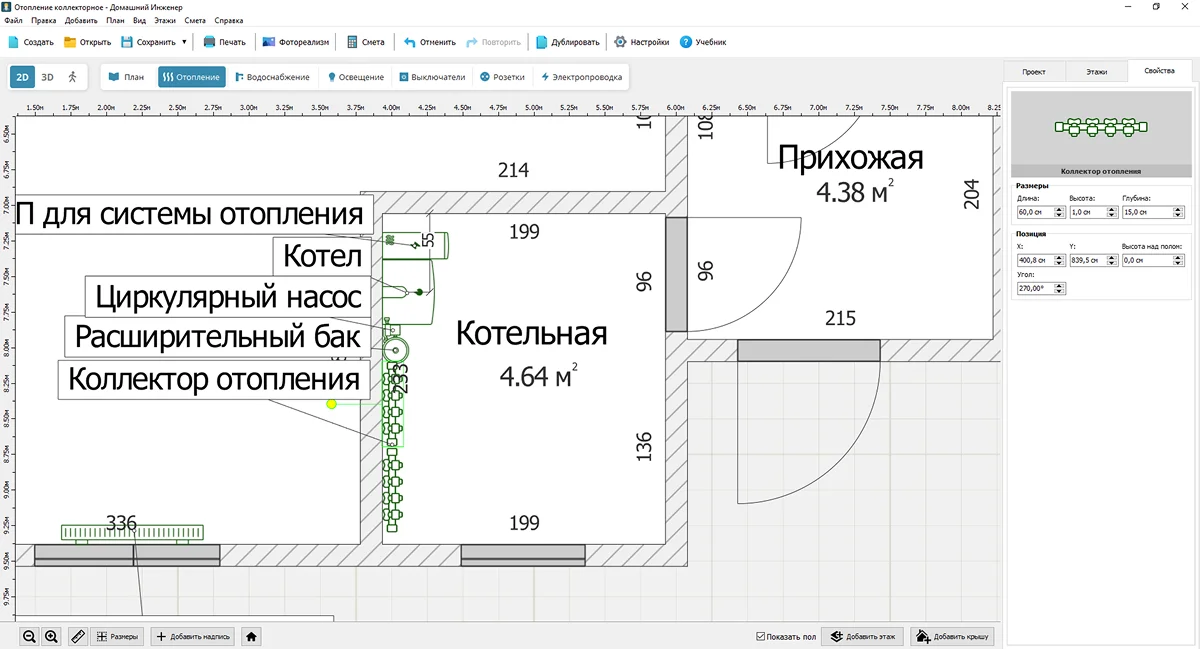Viewport: 1200px width, 649px height.
Task: Click the Отменить undo arrow
Action: point(430,42)
